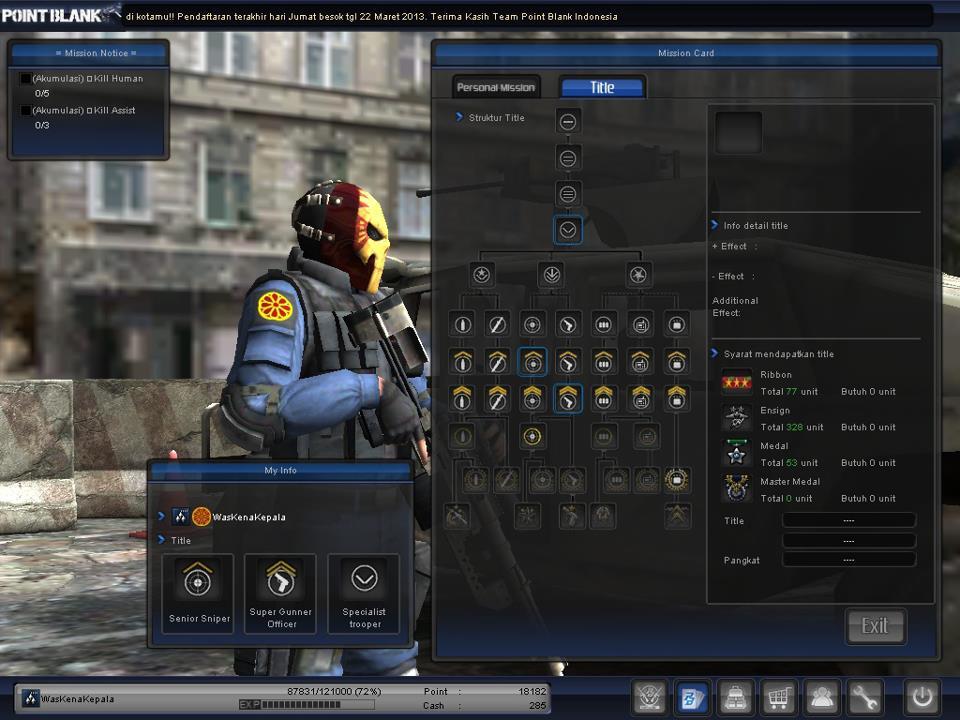Image resolution: width=960 pixels, height=720 pixels.
Task: Select the star badge branch title icon
Action: pos(482,275)
